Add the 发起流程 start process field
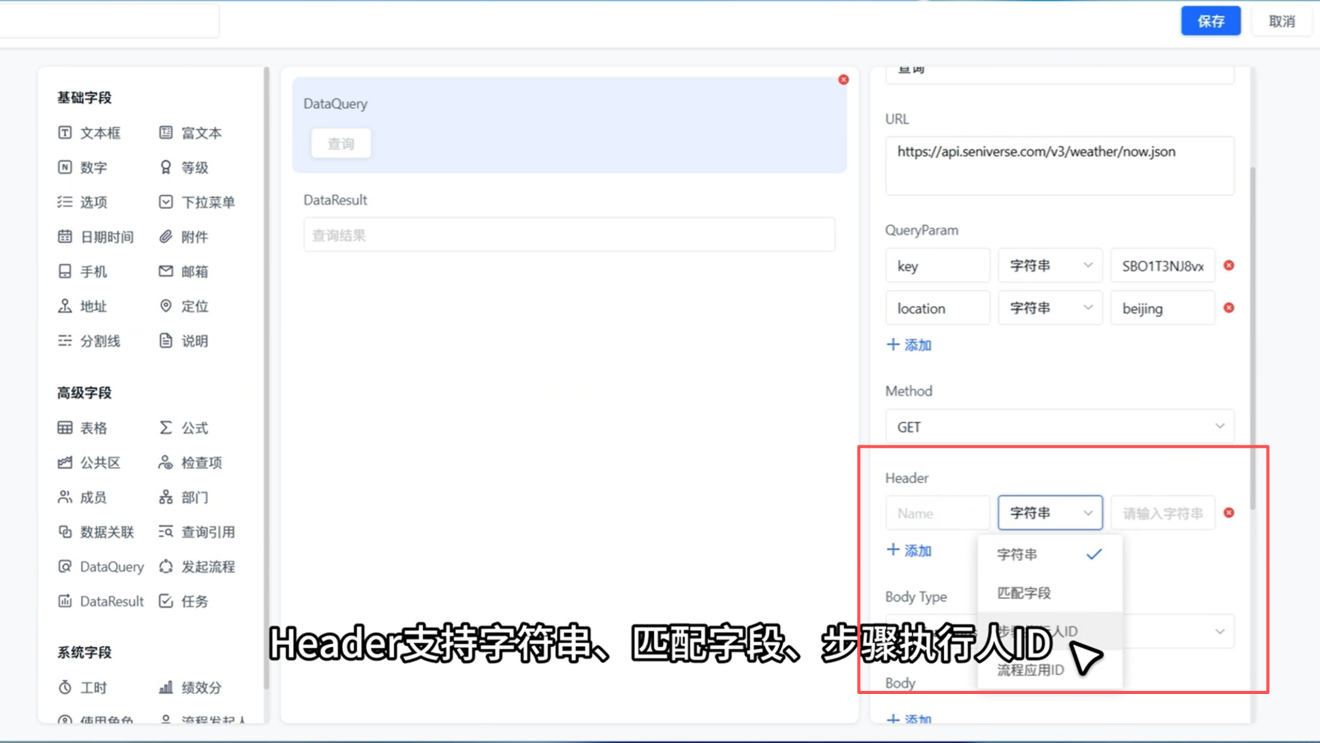1320x743 pixels. click(196, 567)
